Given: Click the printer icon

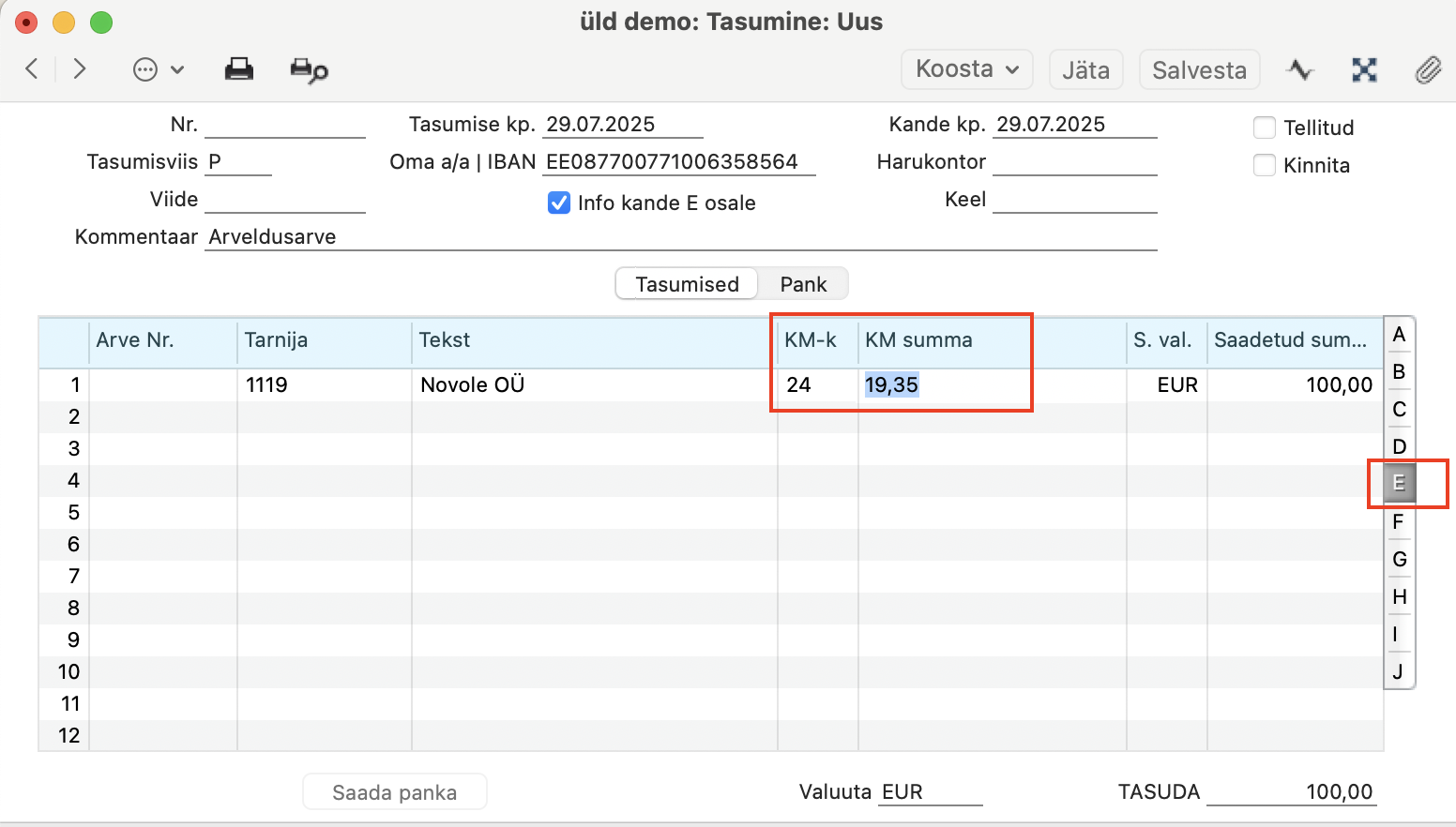Looking at the screenshot, I should click(239, 69).
